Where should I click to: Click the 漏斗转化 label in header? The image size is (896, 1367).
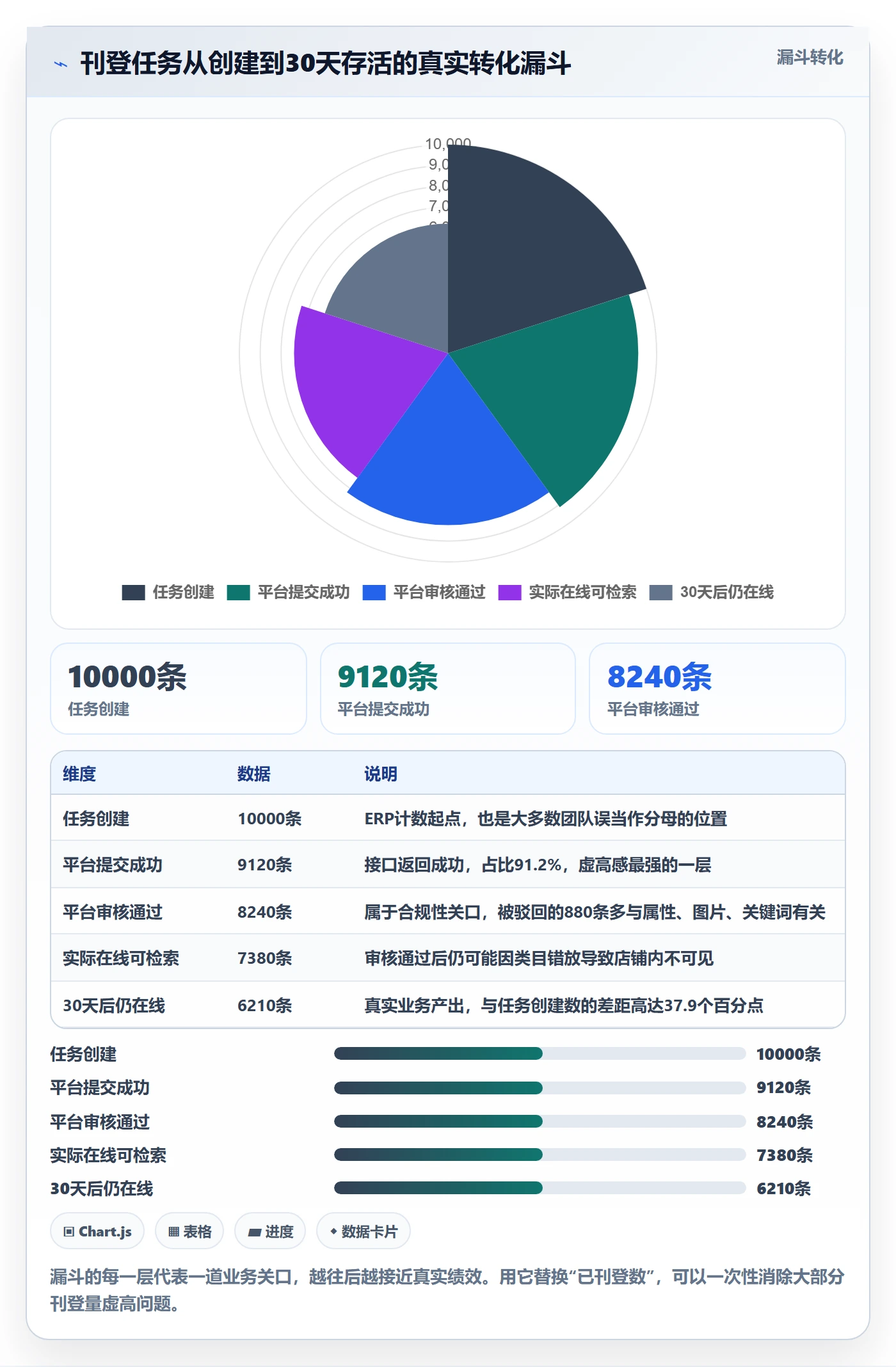click(810, 58)
